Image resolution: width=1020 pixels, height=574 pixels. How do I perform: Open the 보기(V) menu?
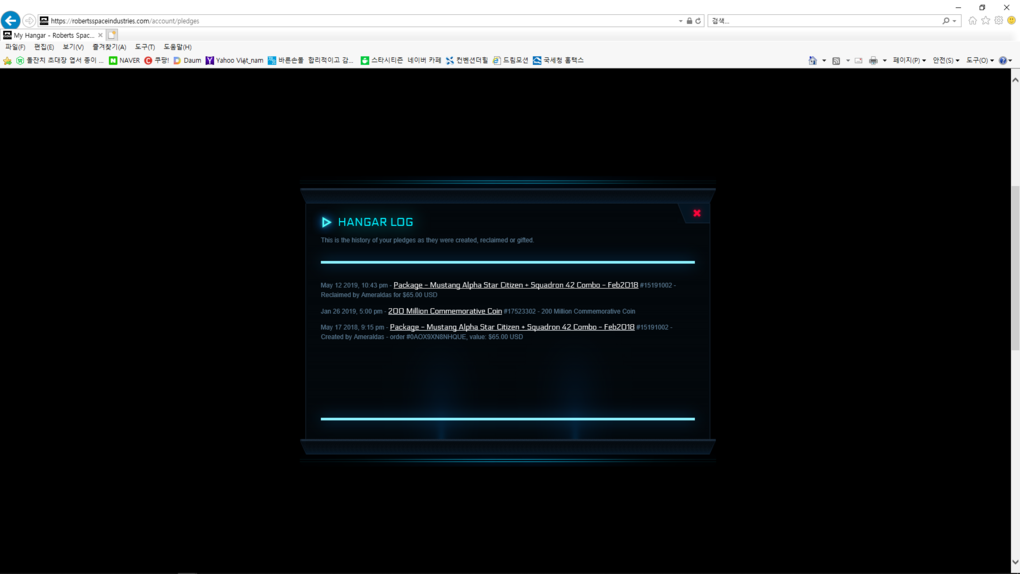tap(73, 47)
